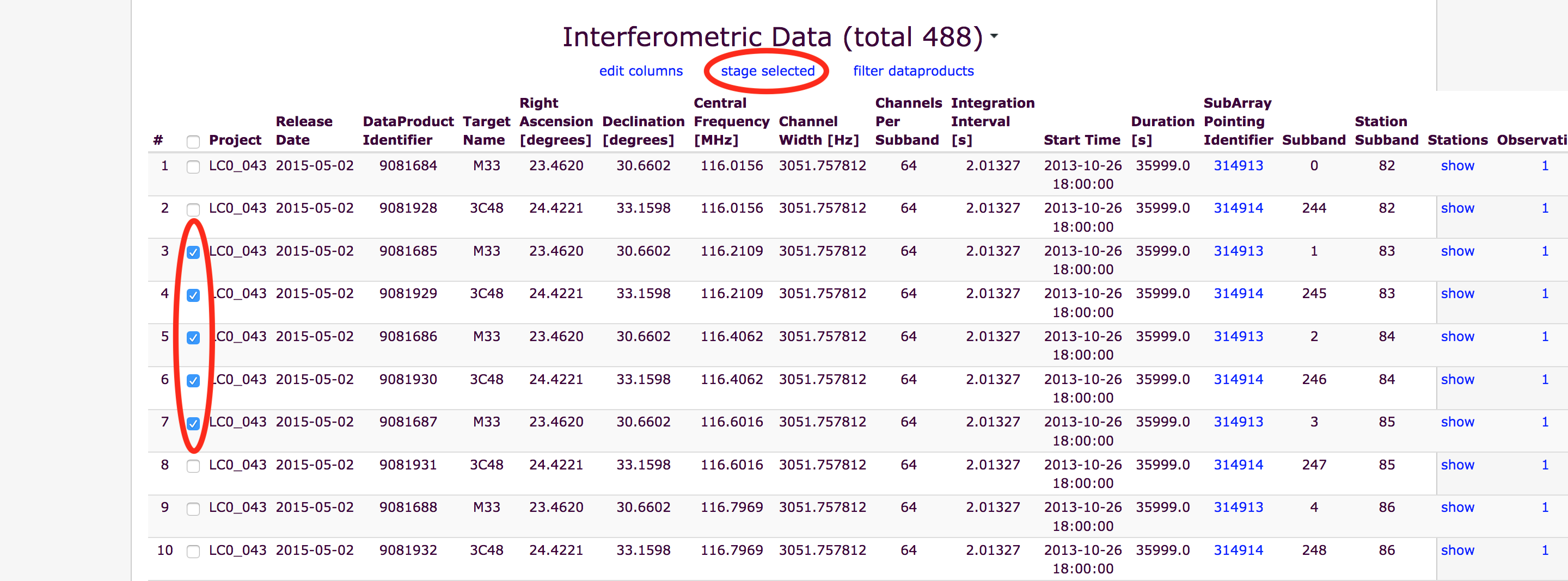Click the Channels Per Subband column header
This screenshot has height=581, width=1568.
pyautogui.click(x=908, y=122)
